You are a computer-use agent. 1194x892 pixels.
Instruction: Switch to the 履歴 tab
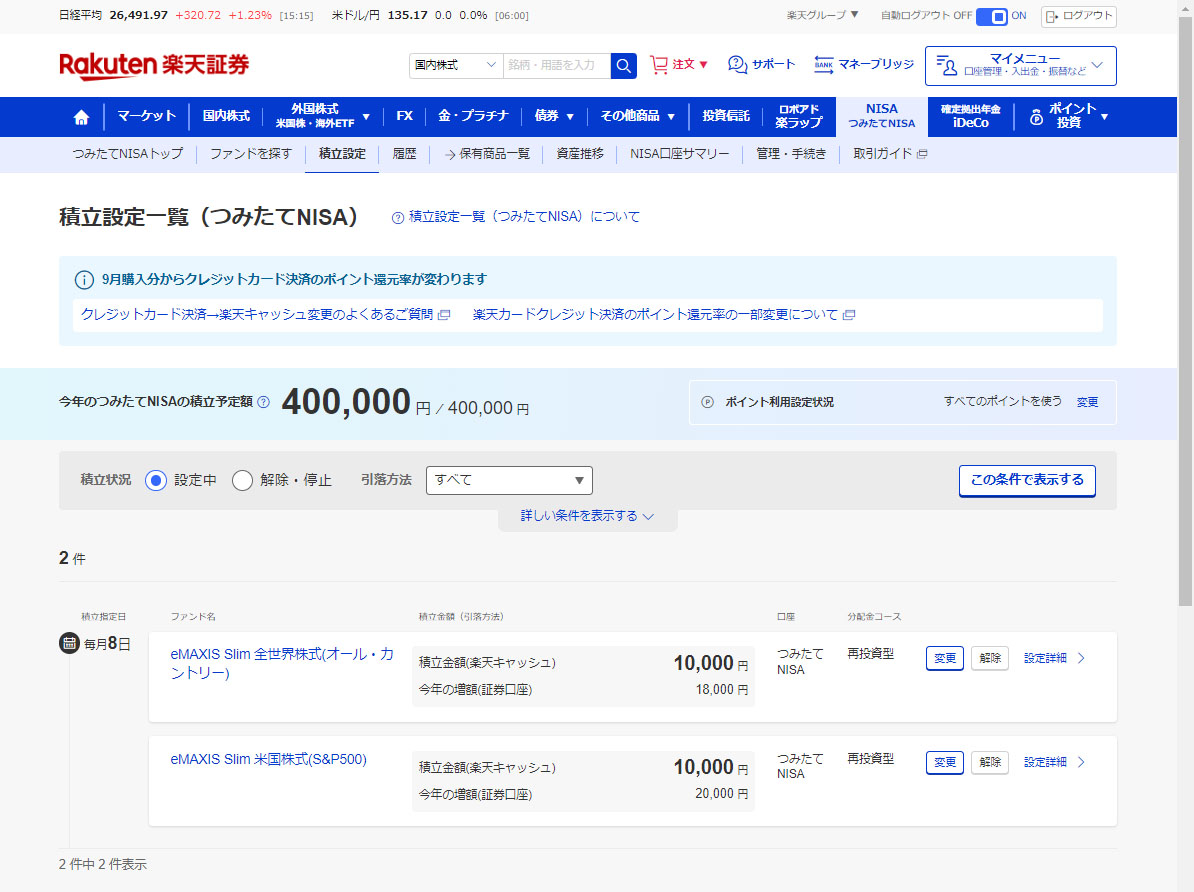[404, 154]
